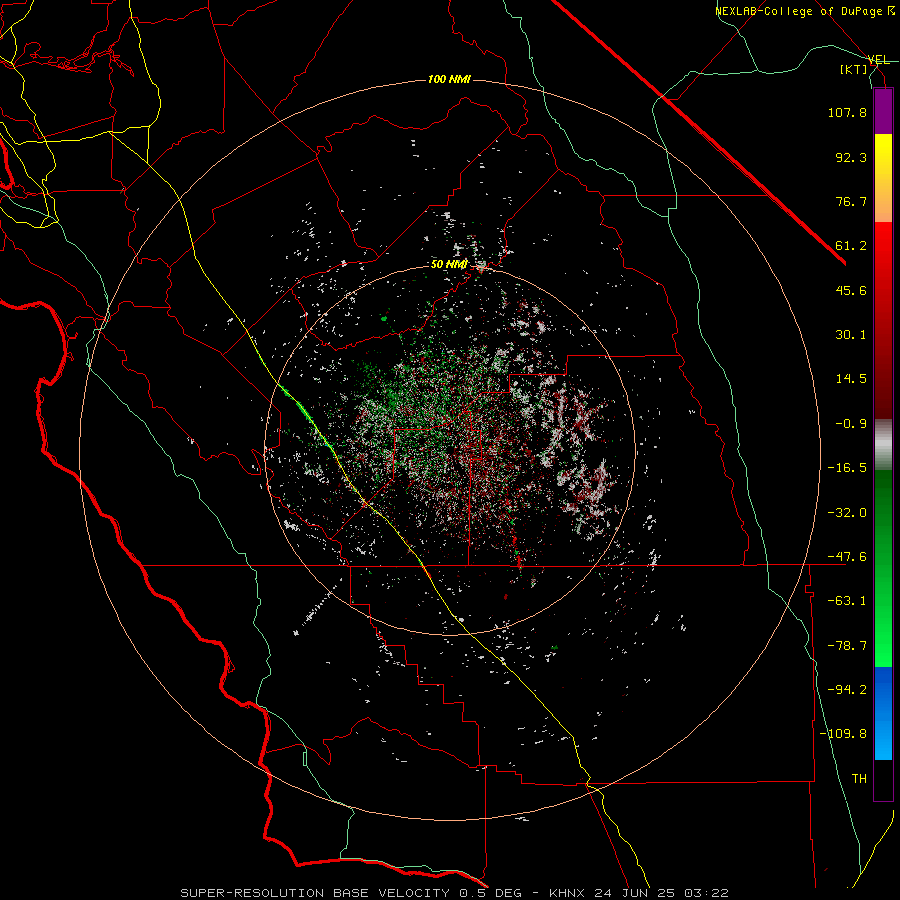Click the blue segment of the color bar
900x900 pixels.
pyautogui.click(x=883, y=713)
